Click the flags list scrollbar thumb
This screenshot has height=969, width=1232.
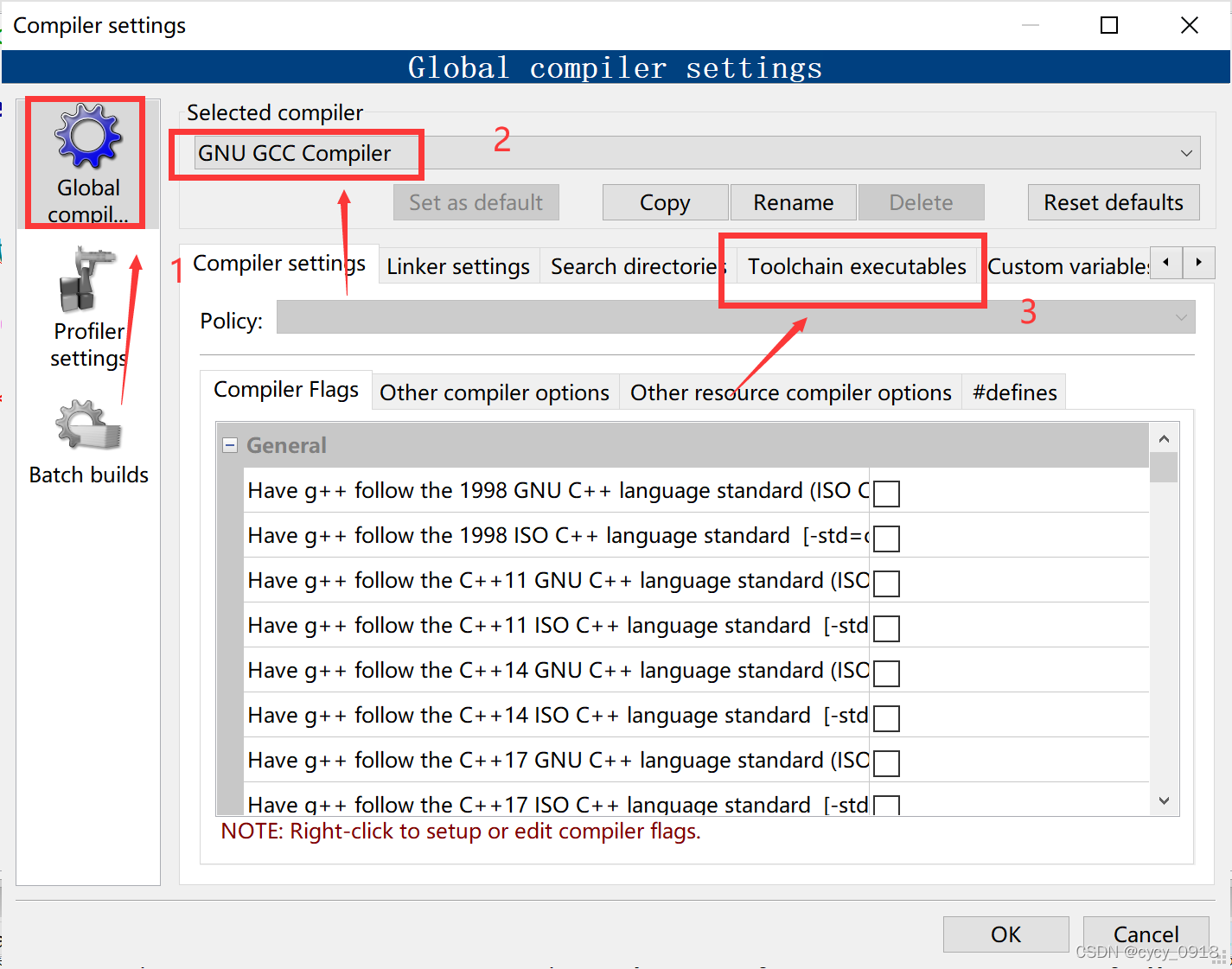click(1164, 467)
